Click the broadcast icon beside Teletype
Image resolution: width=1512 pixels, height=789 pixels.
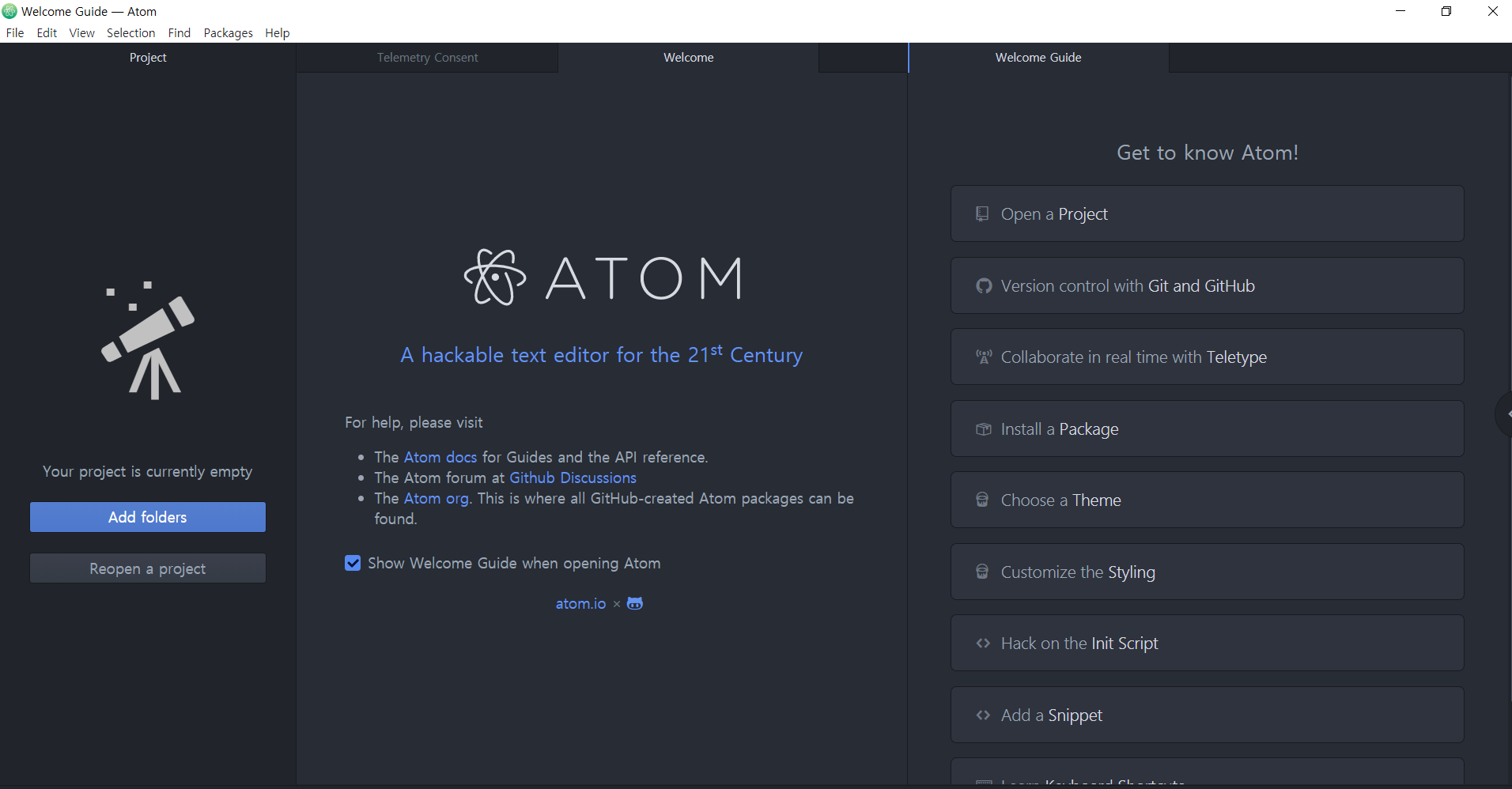click(984, 357)
